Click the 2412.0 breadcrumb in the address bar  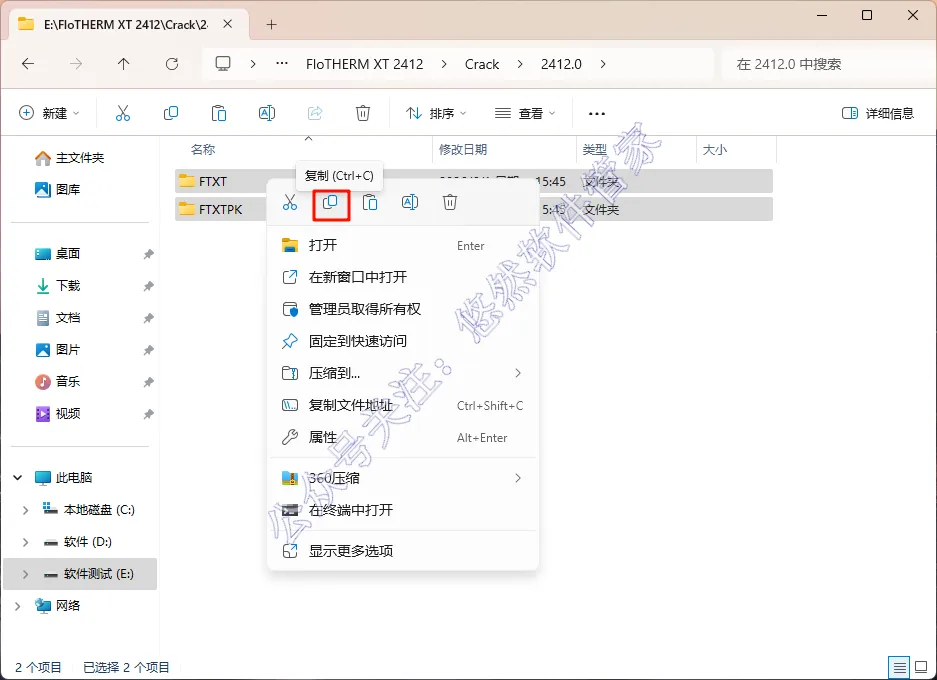click(561, 64)
